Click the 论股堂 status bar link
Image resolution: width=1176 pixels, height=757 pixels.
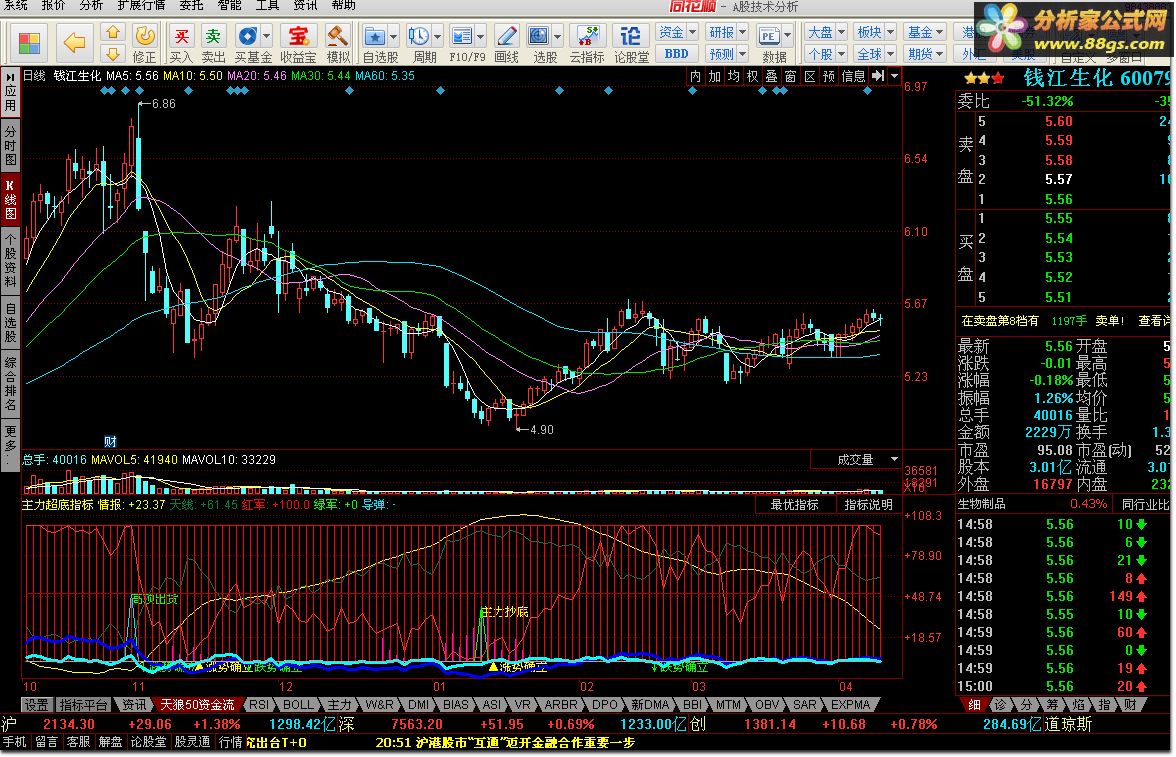148,742
